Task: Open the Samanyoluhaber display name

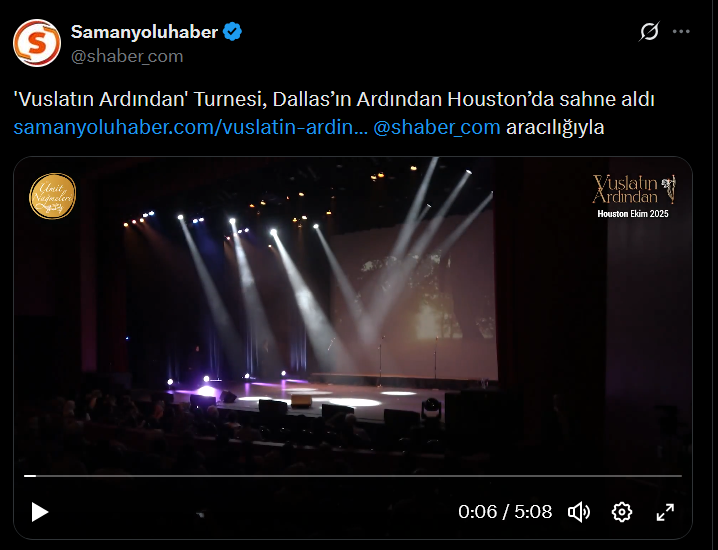Action: click(144, 32)
